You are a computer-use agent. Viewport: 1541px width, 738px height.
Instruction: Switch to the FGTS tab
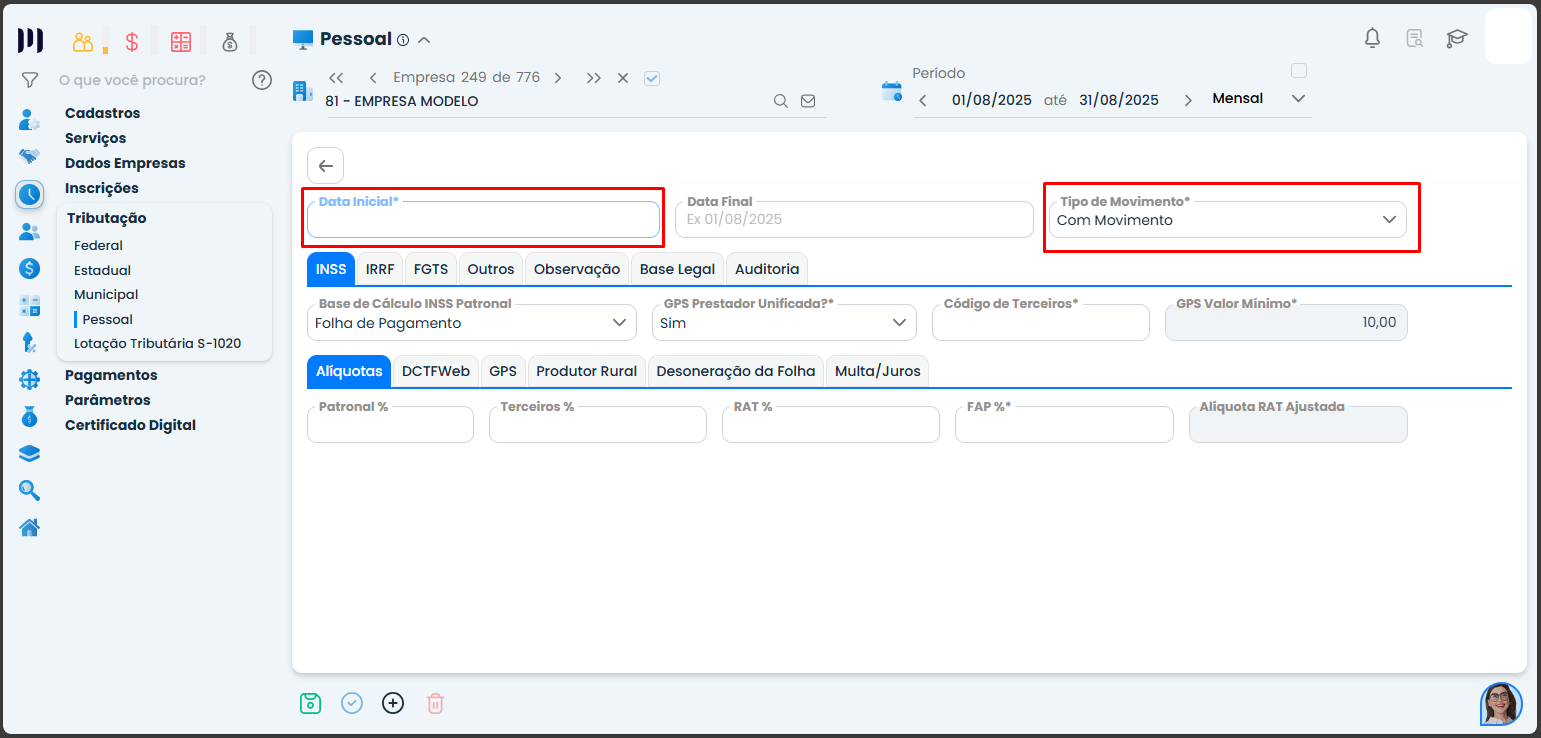coord(431,269)
